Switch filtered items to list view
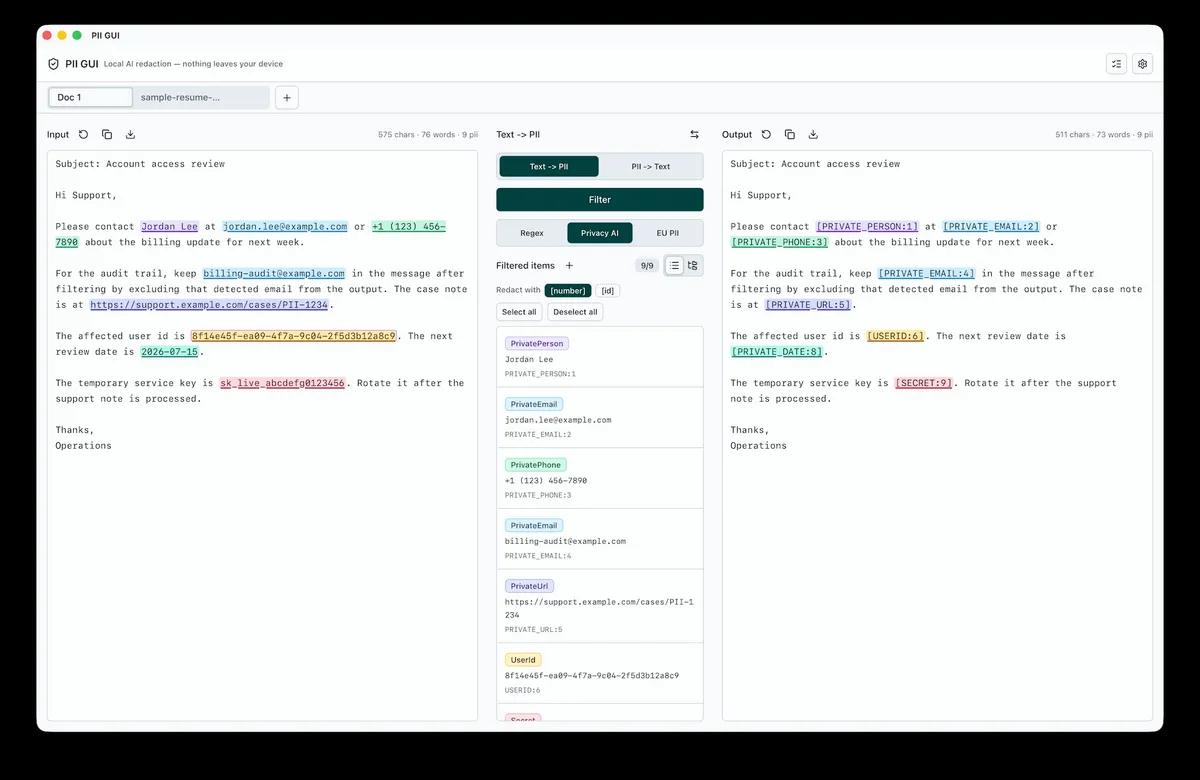This screenshot has width=1200, height=780. point(675,265)
